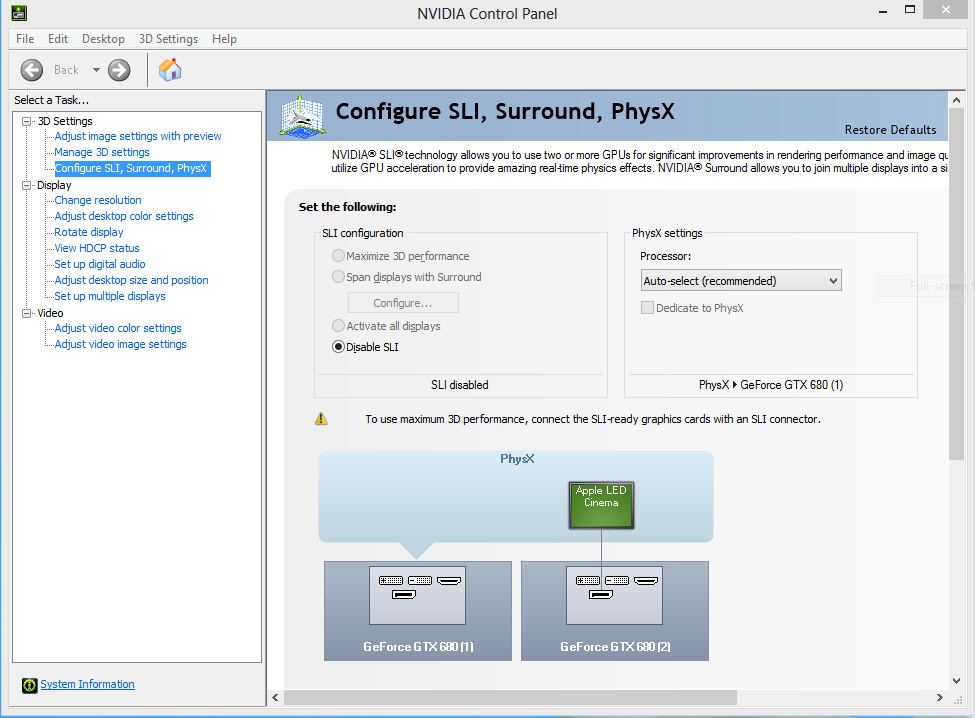This screenshot has height=718, width=975.
Task: Click the Back arrow button
Action: pyautogui.click(x=32, y=70)
